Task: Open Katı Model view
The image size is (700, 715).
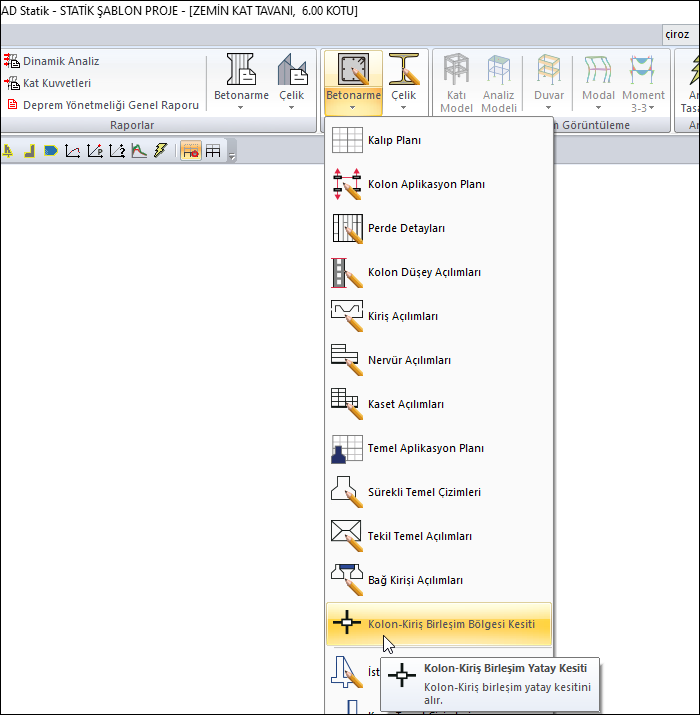Action: [456, 82]
